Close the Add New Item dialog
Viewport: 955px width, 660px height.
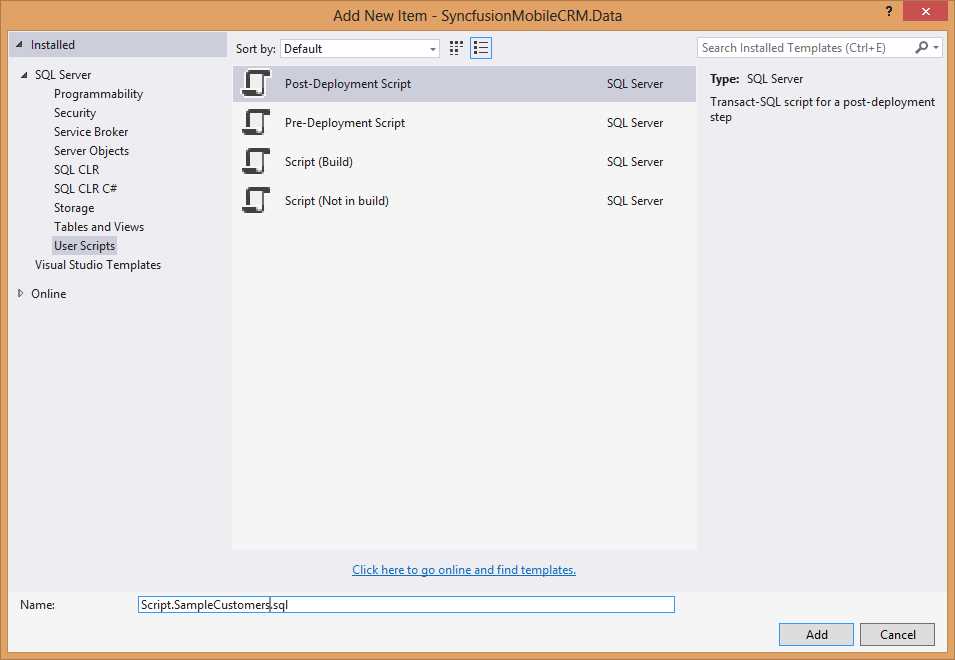click(926, 11)
